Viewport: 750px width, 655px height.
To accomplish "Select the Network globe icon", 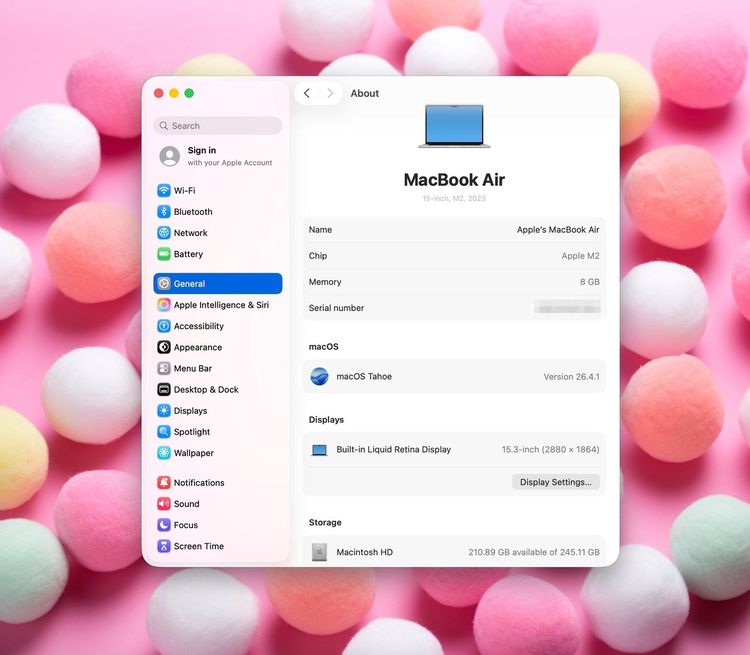I will click(164, 233).
